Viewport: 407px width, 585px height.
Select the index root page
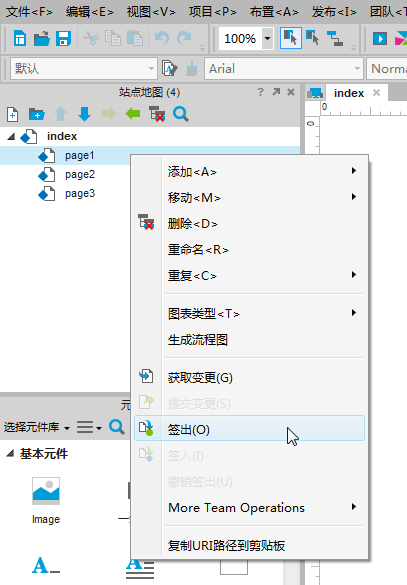(x=62, y=136)
